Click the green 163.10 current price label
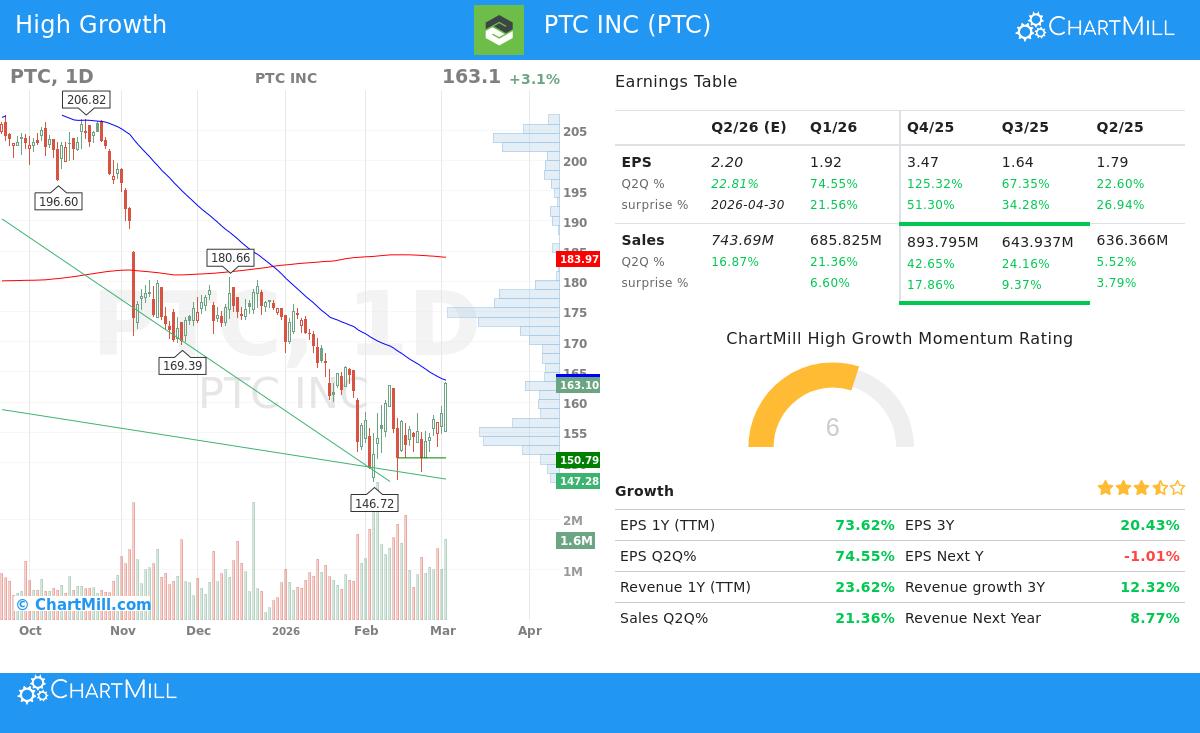The width and height of the screenshot is (1200, 733). (x=578, y=384)
